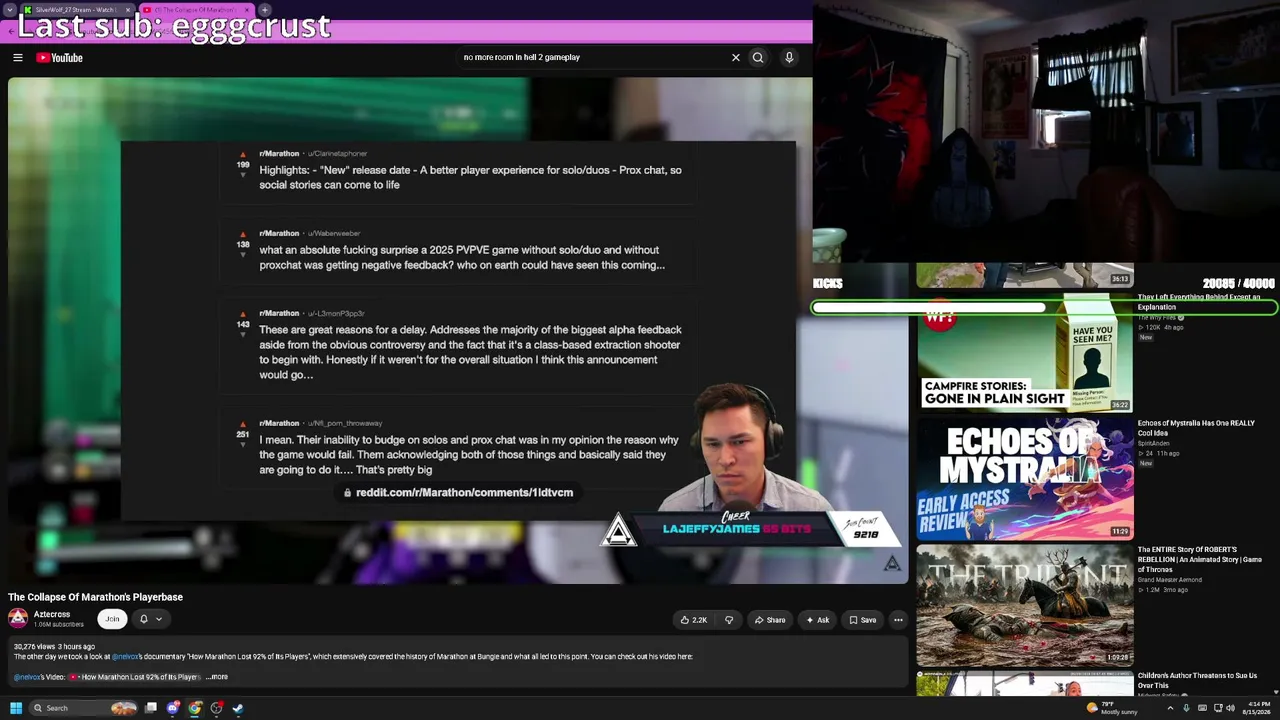Dislike the Marathon video
The width and height of the screenshot is (1280, 720).
click(x=729, y=620)
